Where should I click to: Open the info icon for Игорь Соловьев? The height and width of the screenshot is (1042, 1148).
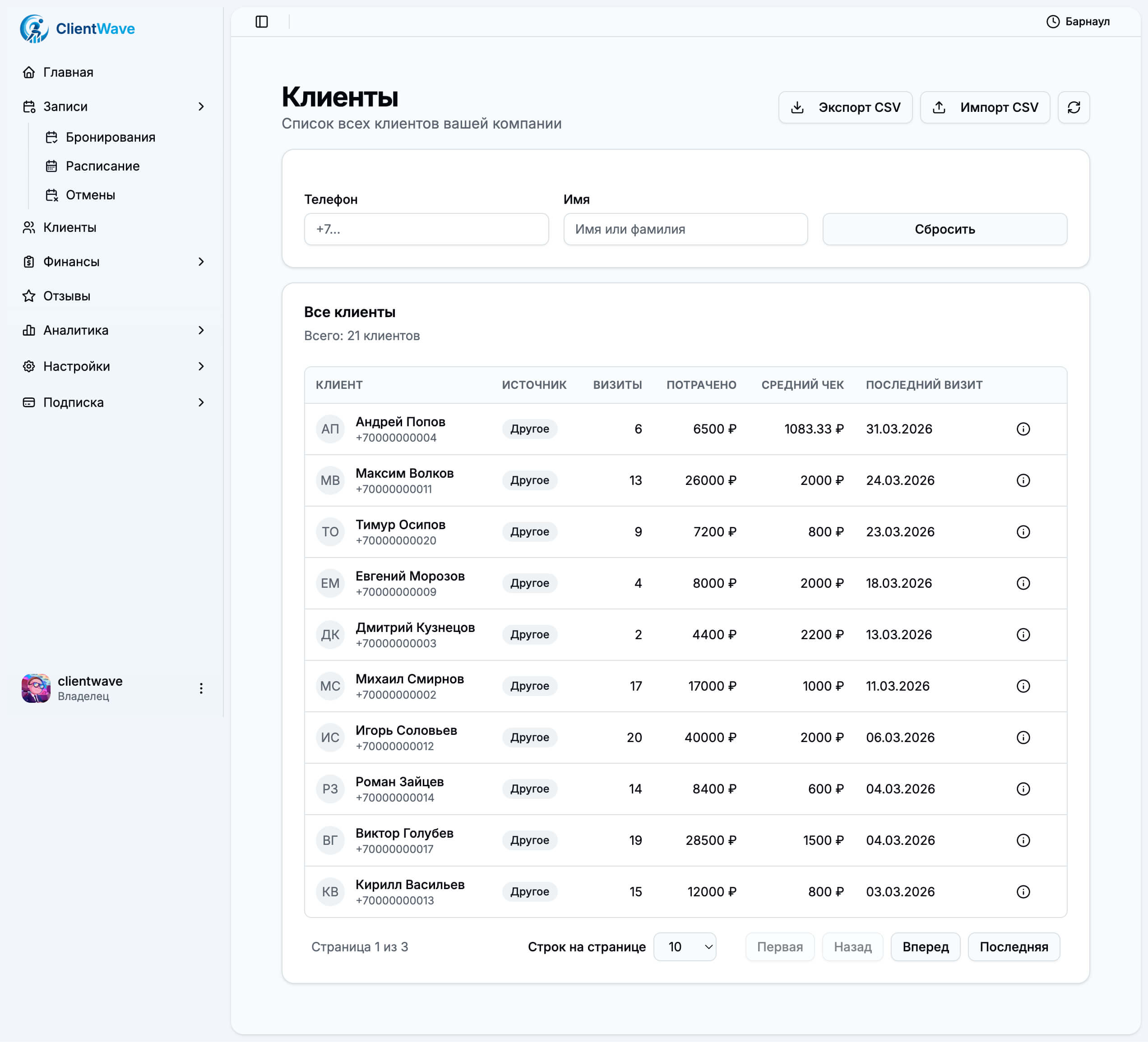coord(1023,738)
